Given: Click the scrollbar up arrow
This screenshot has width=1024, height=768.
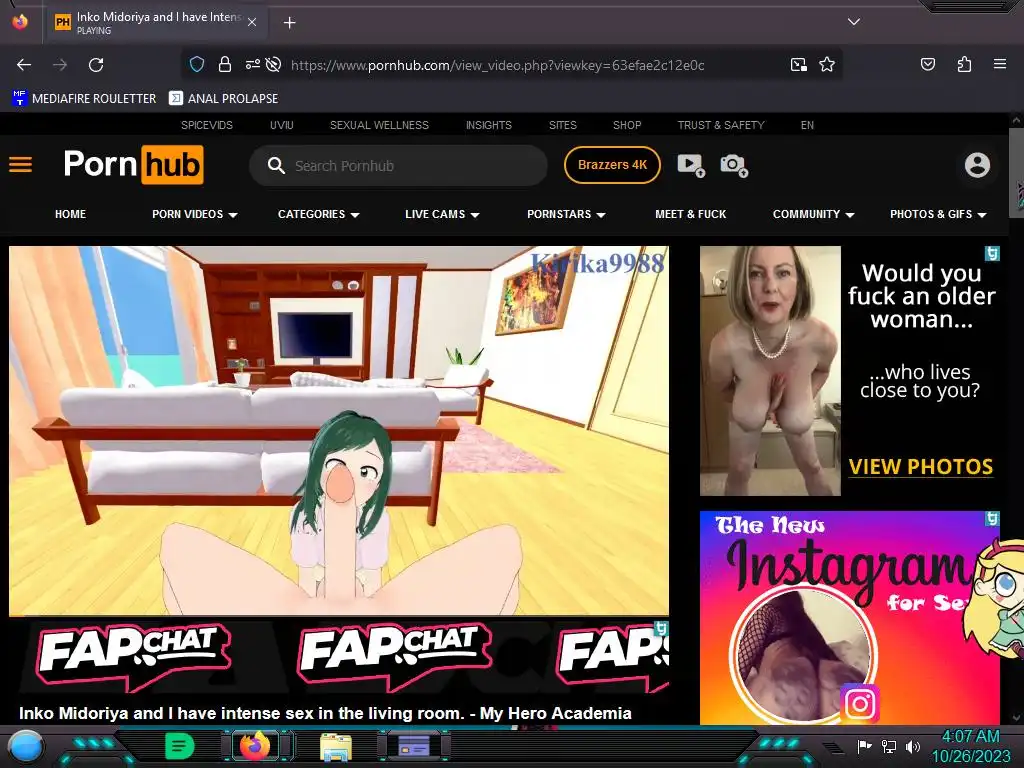Looking at the screenshot, I should pyautogui.click(x=1016, y=120).
